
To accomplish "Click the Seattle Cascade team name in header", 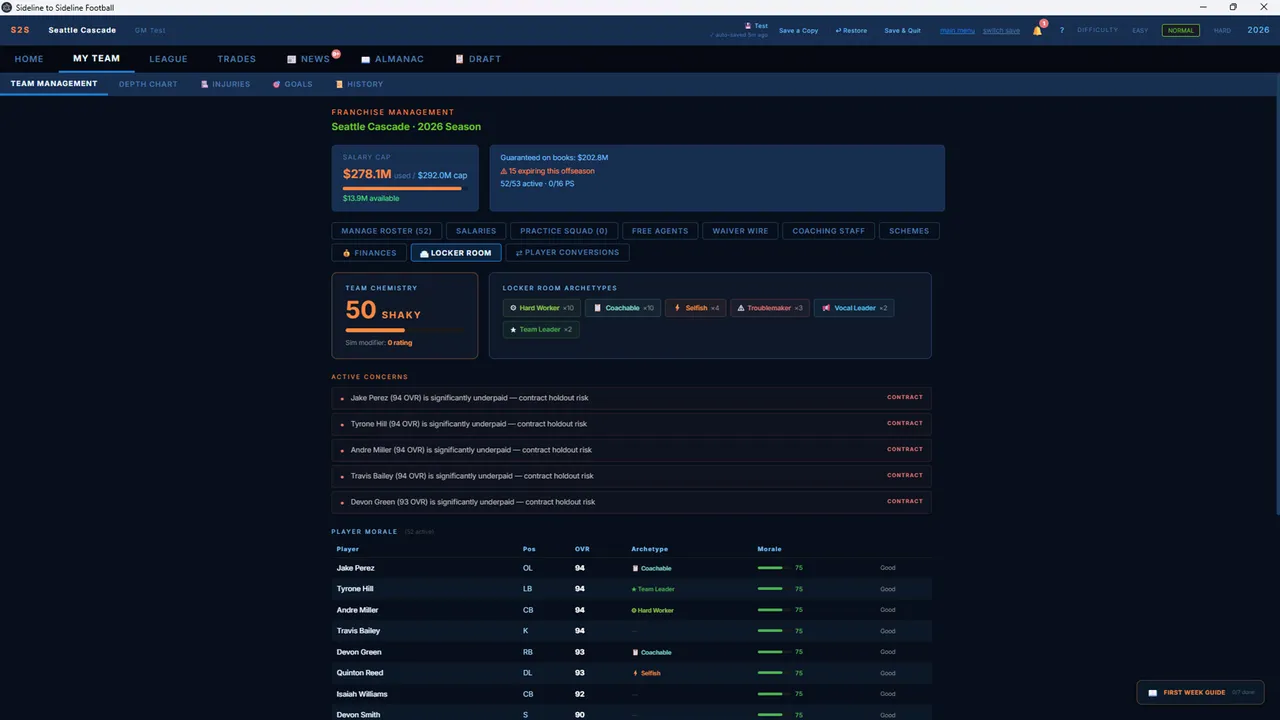I will click(x=82, y=30).
